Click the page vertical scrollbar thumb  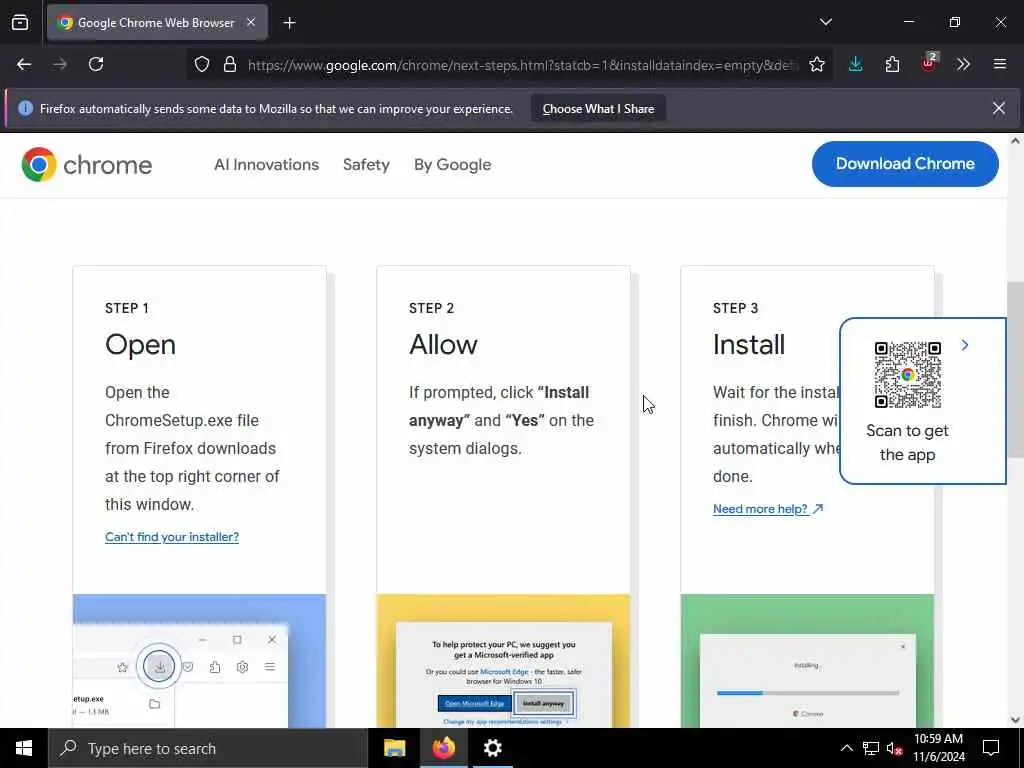[1016, 369]
